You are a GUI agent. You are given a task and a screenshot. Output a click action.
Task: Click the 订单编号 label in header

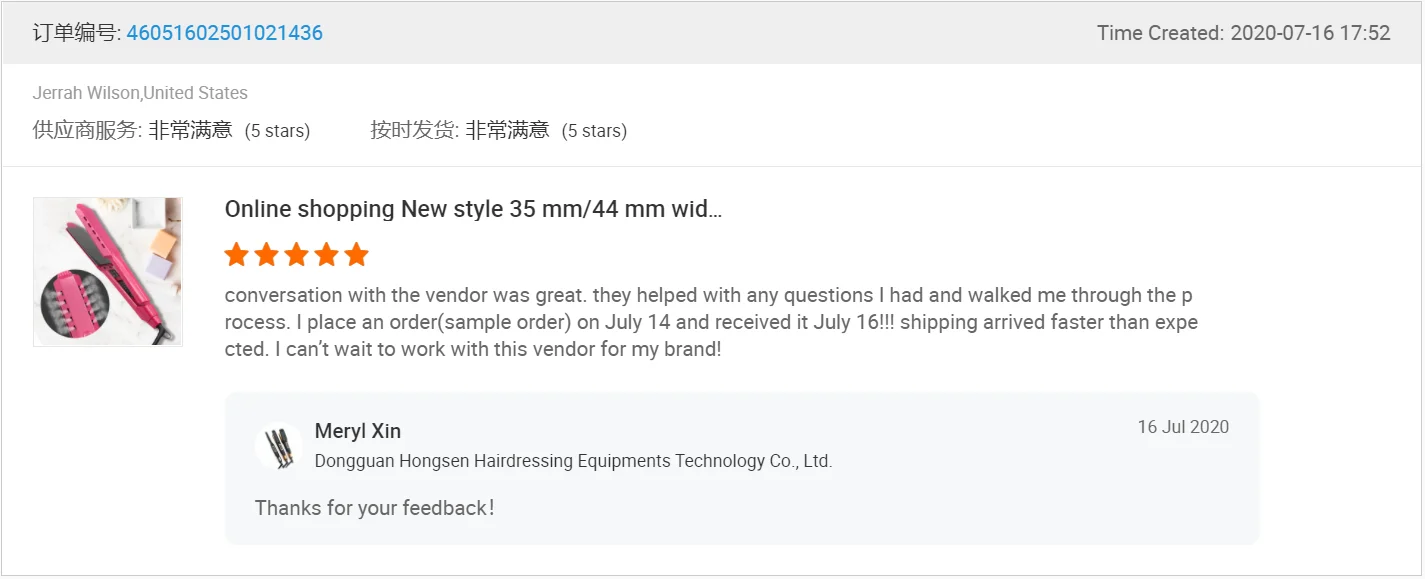[76, 33]
